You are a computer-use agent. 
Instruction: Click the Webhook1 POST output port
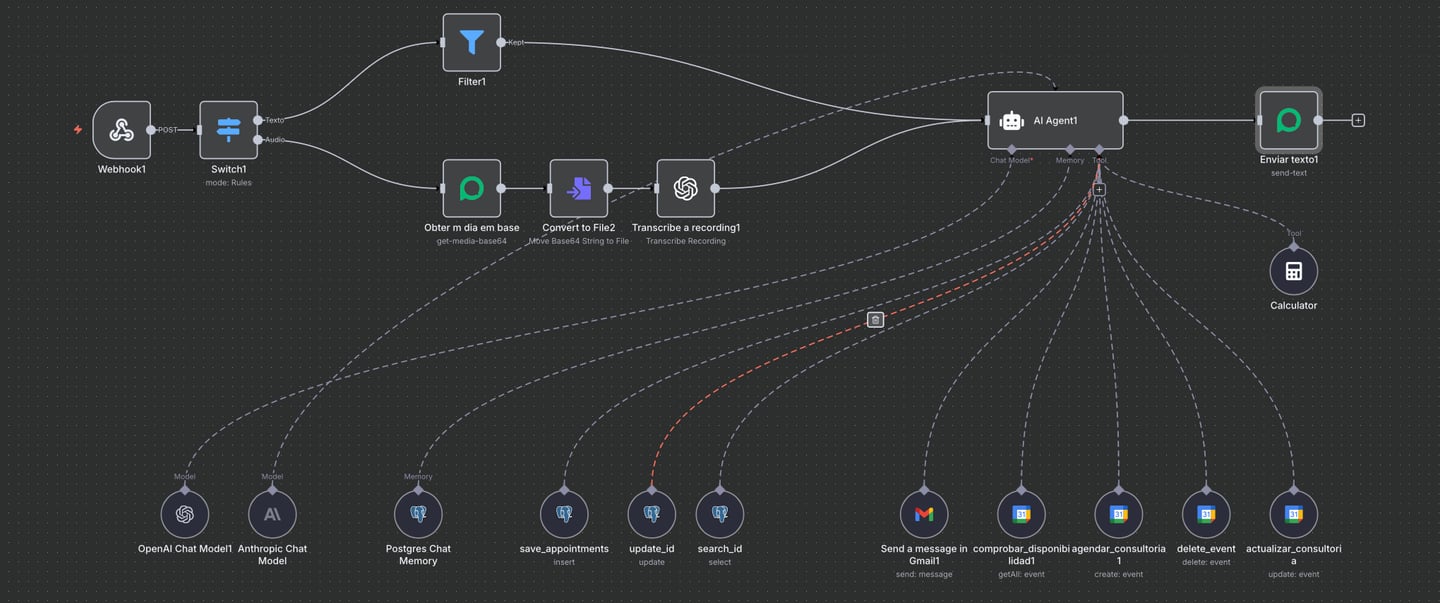(151, 130)
